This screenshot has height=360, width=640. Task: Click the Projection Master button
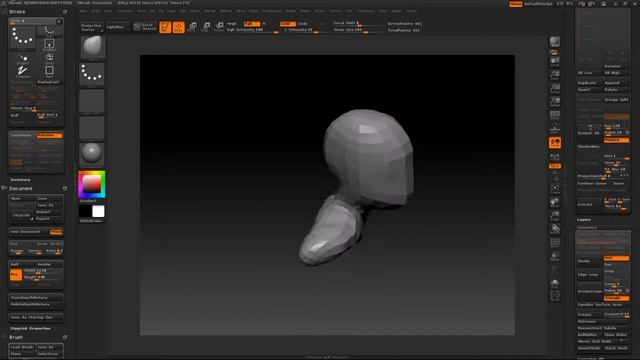tap(91, 27)
